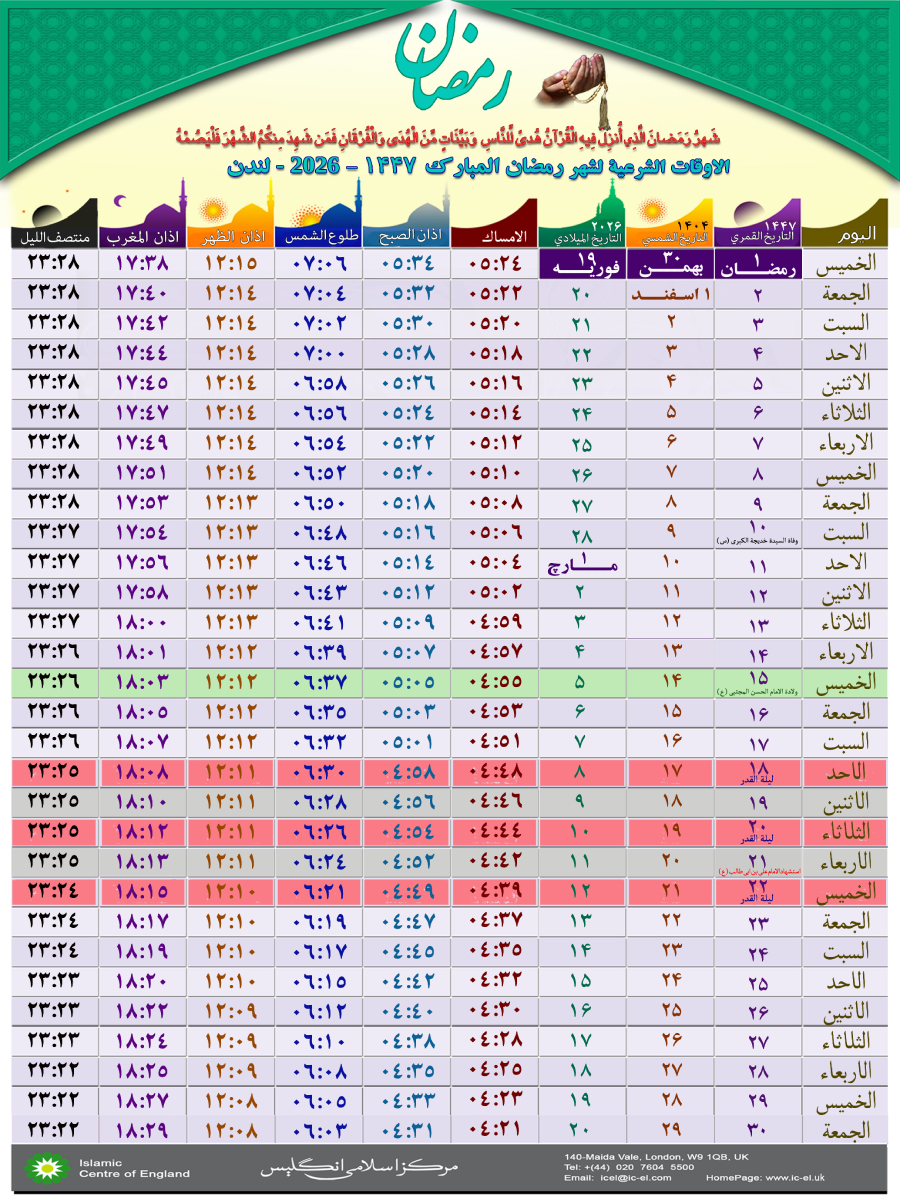Click the first red ليلة القدر row on الاحد
This screenshot has width=900, height=1200.
[450, 772]
